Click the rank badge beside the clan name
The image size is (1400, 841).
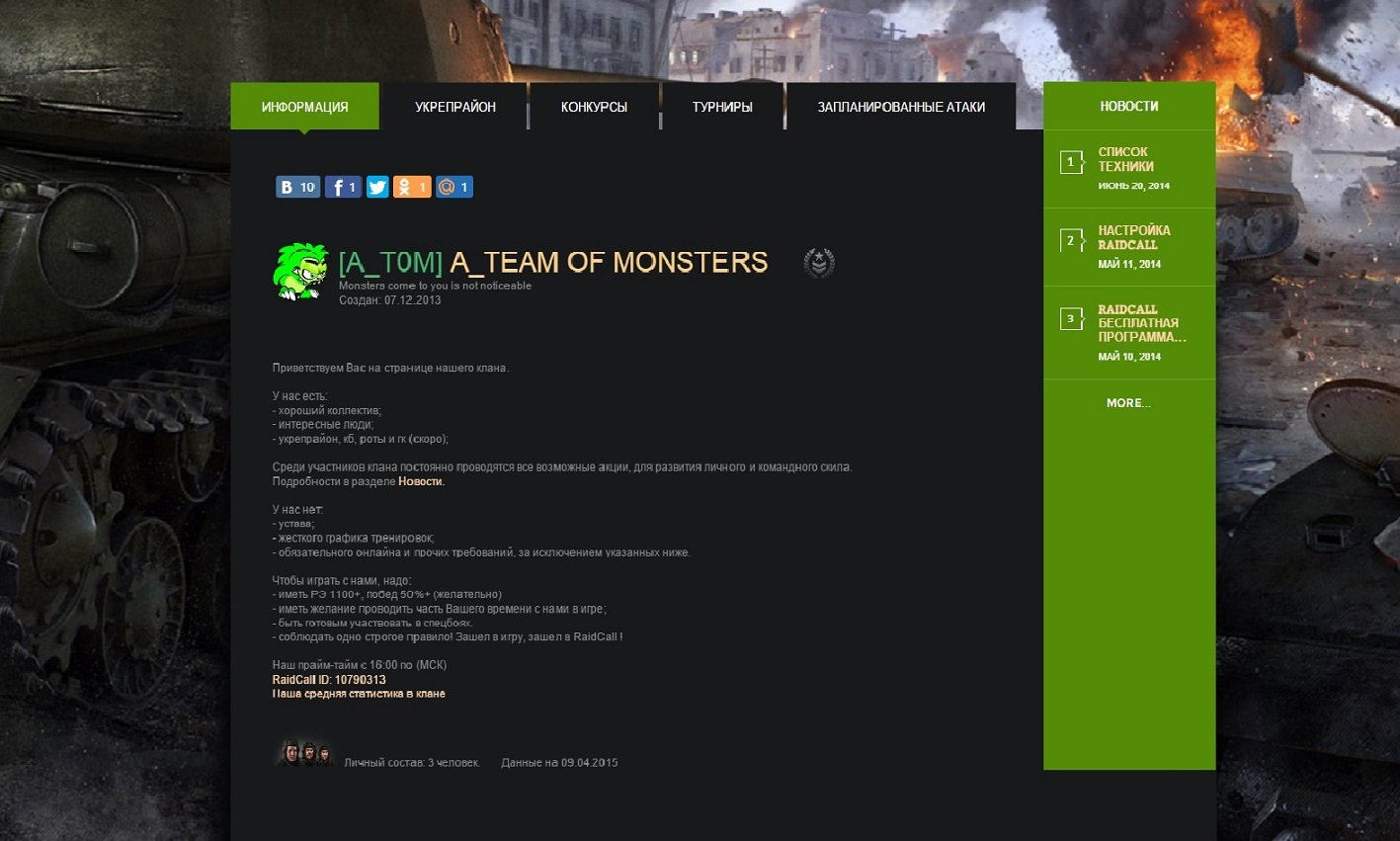coord(819,263)
